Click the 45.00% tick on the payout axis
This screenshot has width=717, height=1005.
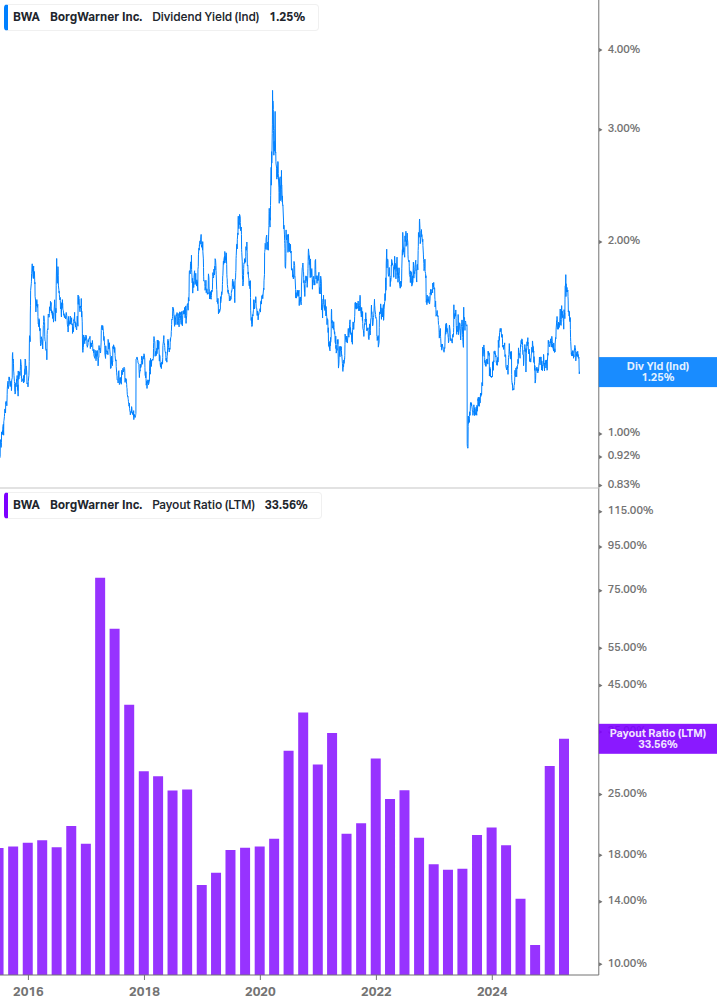pos(627,685)
